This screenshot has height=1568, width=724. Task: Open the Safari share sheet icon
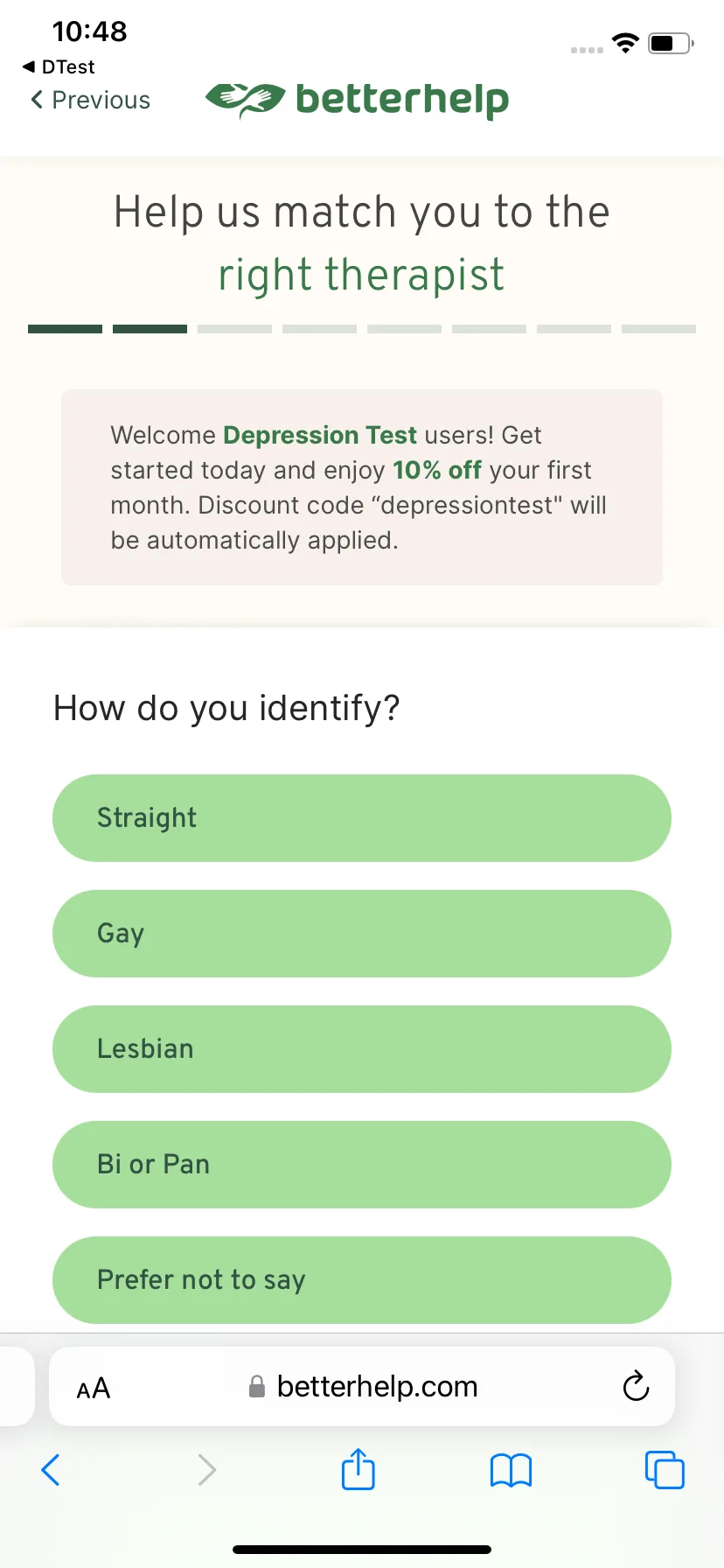pyautogui.click(x=359, y=1469)
